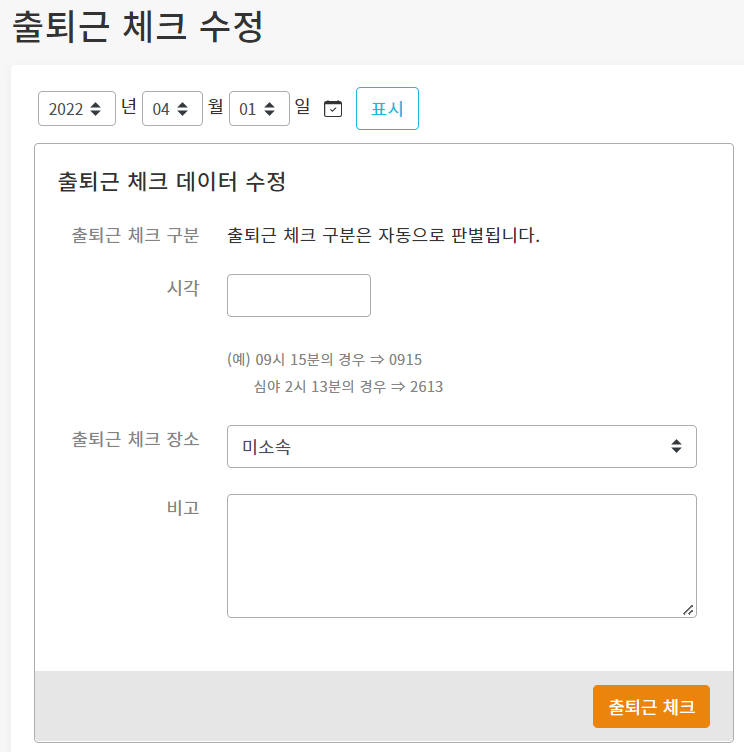
Task: Click the 비고 field label
Action: pos(183,508)
